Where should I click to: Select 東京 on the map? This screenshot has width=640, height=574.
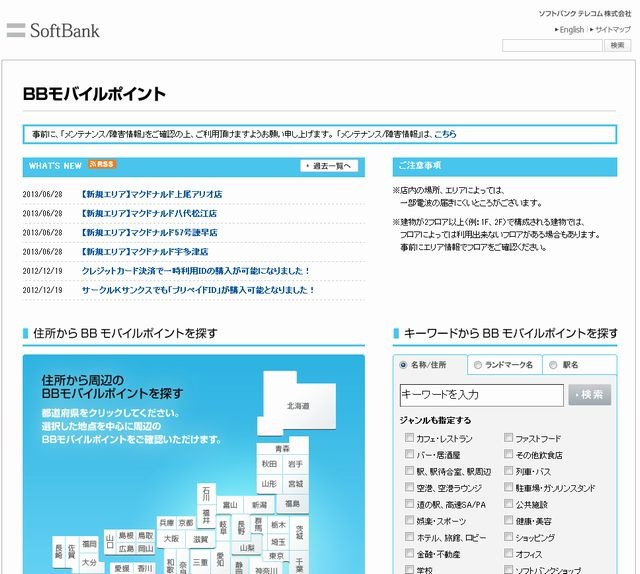[x=276, y=556]
